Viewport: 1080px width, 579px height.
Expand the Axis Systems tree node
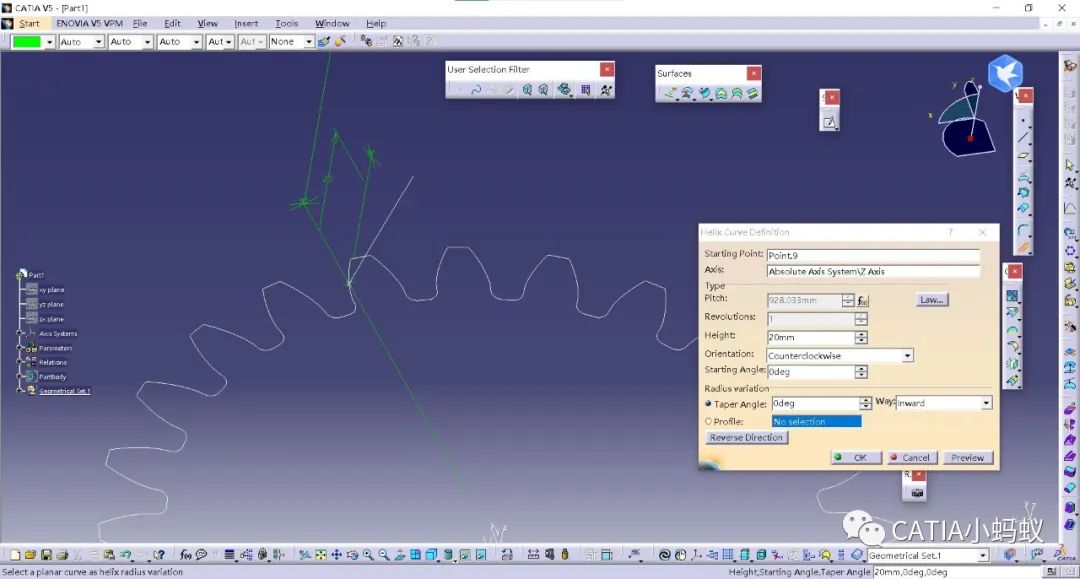click(x=20, y=333)
